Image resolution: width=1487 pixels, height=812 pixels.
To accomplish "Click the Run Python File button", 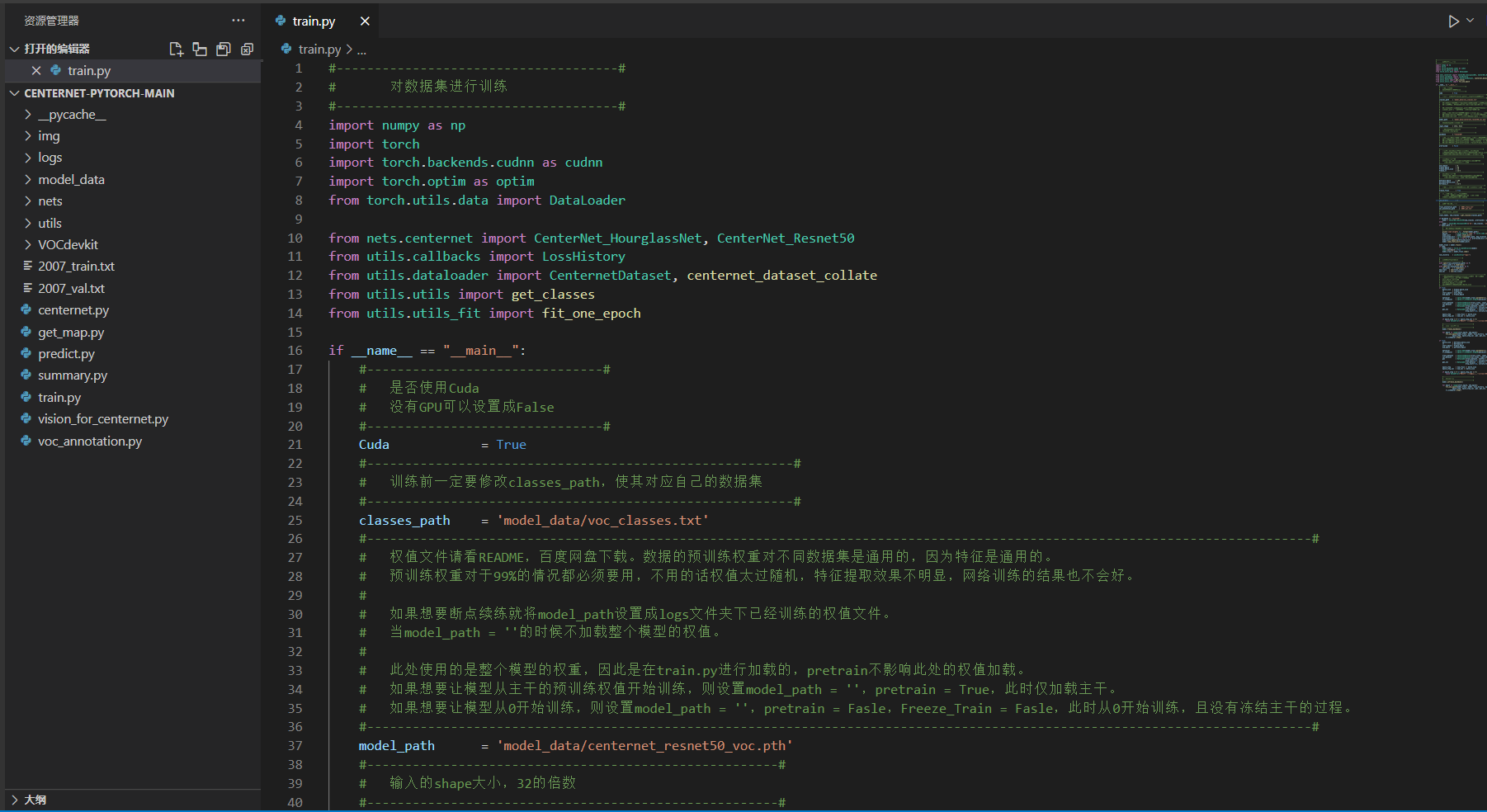I will coord(1453,21).
